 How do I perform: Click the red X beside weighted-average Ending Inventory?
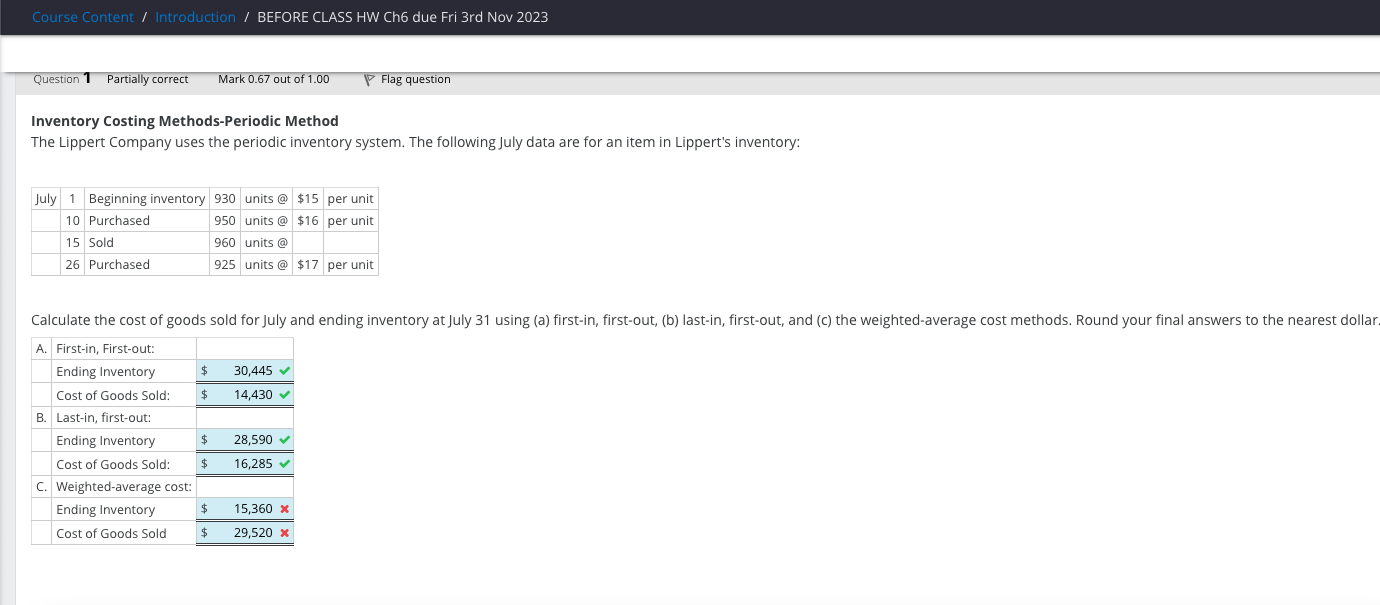(x=283, y=508)
